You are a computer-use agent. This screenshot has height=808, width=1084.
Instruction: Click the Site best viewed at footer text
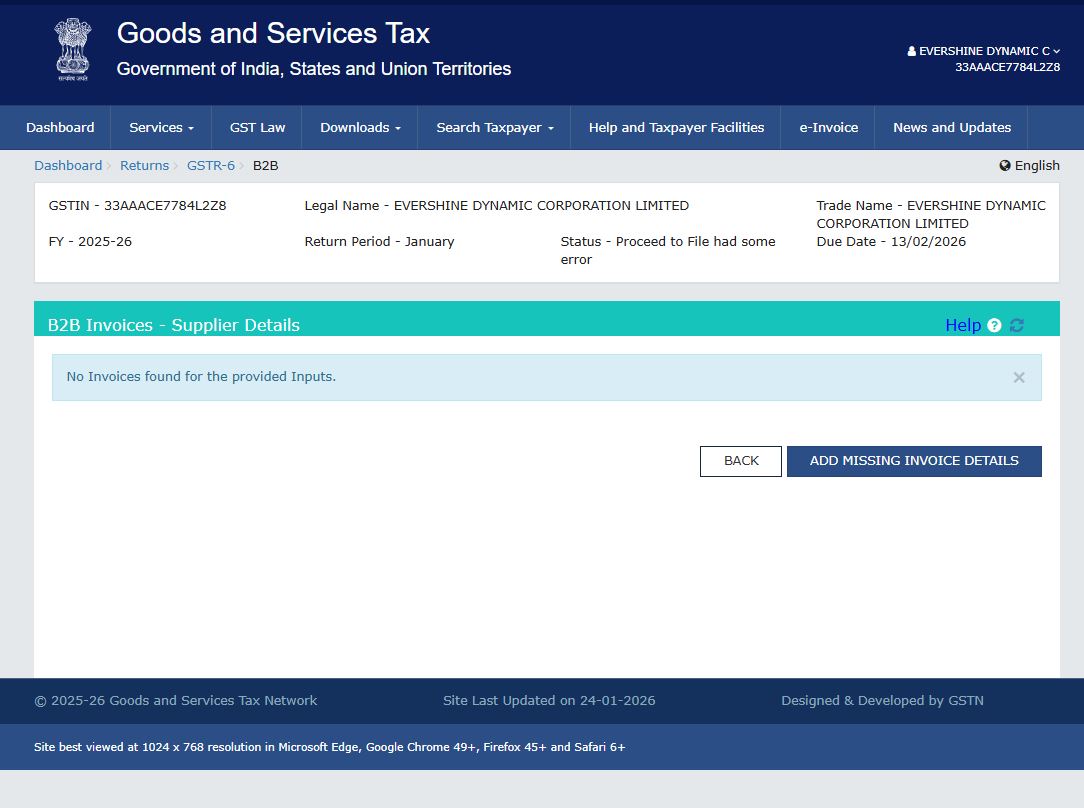(330, 747)
